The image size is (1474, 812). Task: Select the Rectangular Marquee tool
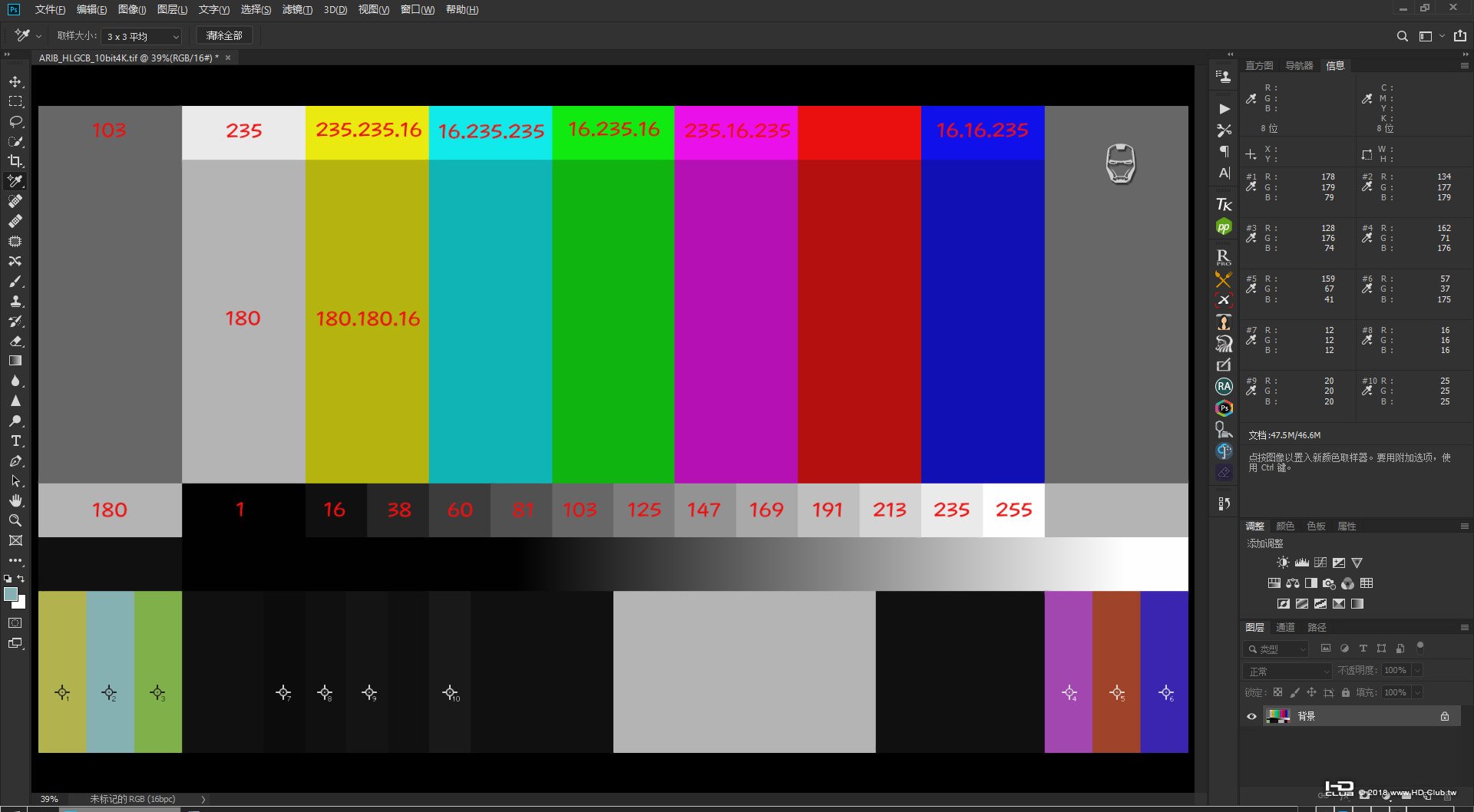(x=15, y=101)
